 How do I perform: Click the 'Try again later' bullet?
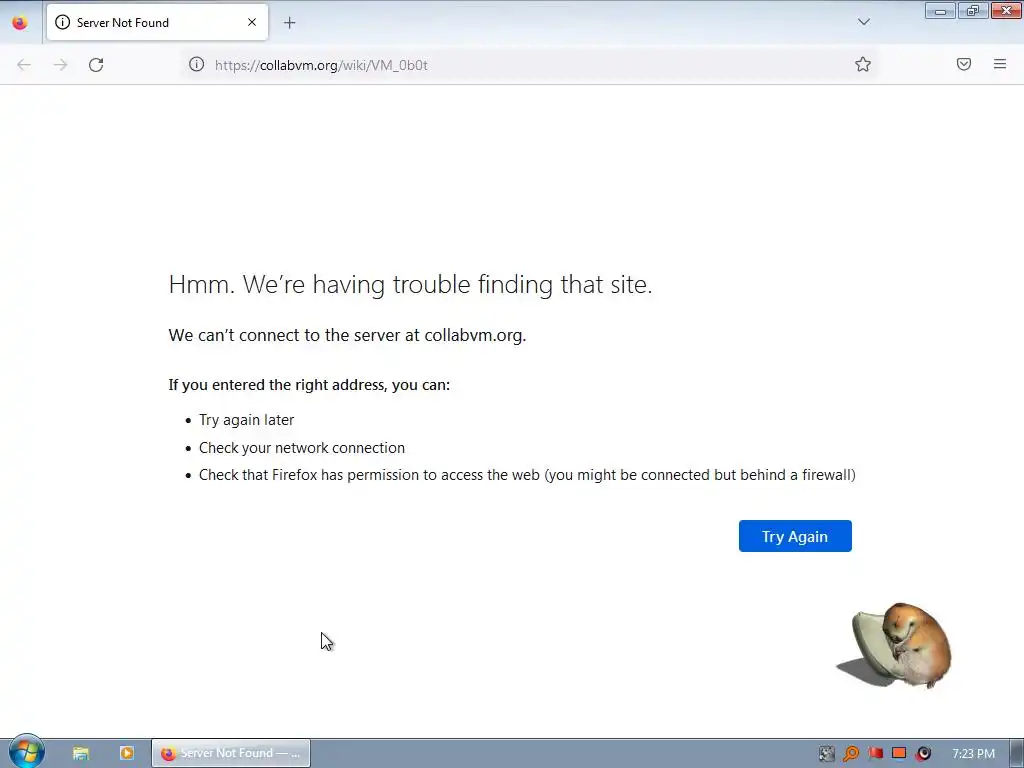click(x=246, y=420)
